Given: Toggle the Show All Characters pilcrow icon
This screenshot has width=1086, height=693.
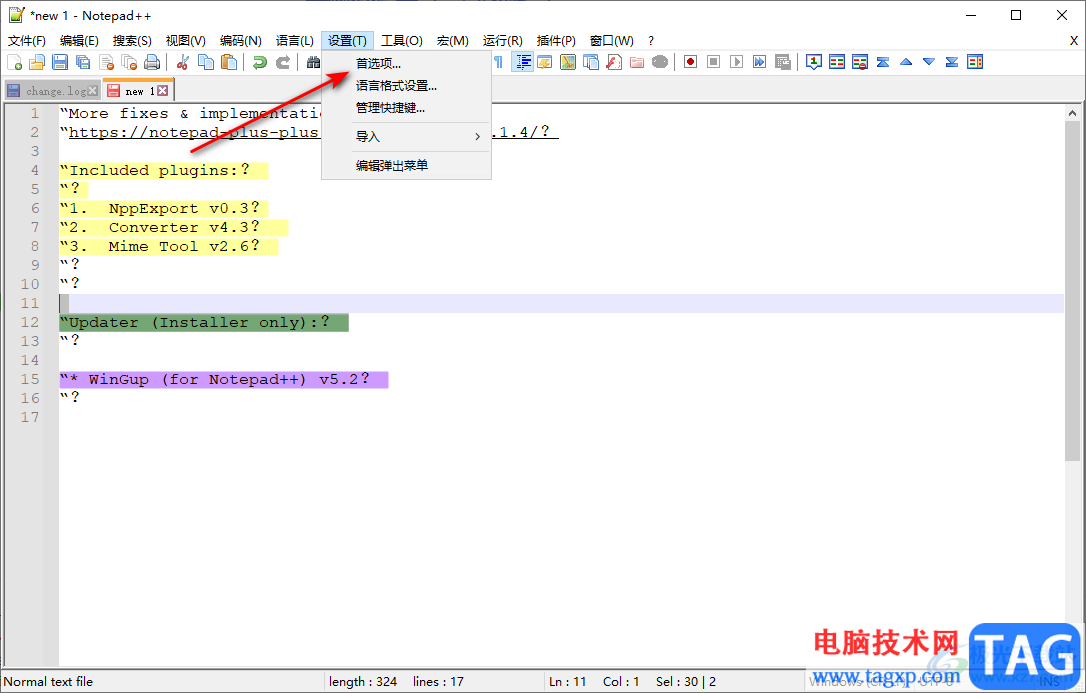Looking at the screenshot, I should (499, 62).
